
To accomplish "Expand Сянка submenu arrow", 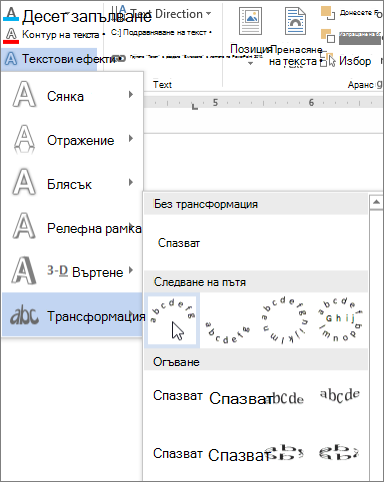I will [131, 95].
